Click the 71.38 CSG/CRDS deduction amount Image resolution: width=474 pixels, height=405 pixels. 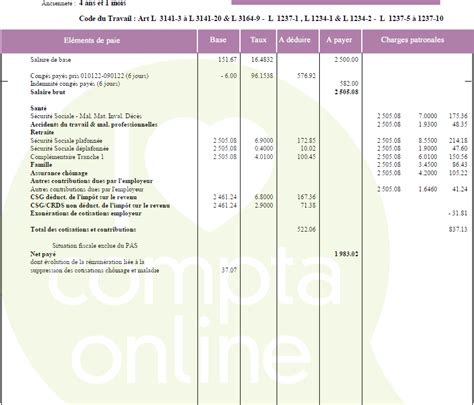[x=308, y=205]
